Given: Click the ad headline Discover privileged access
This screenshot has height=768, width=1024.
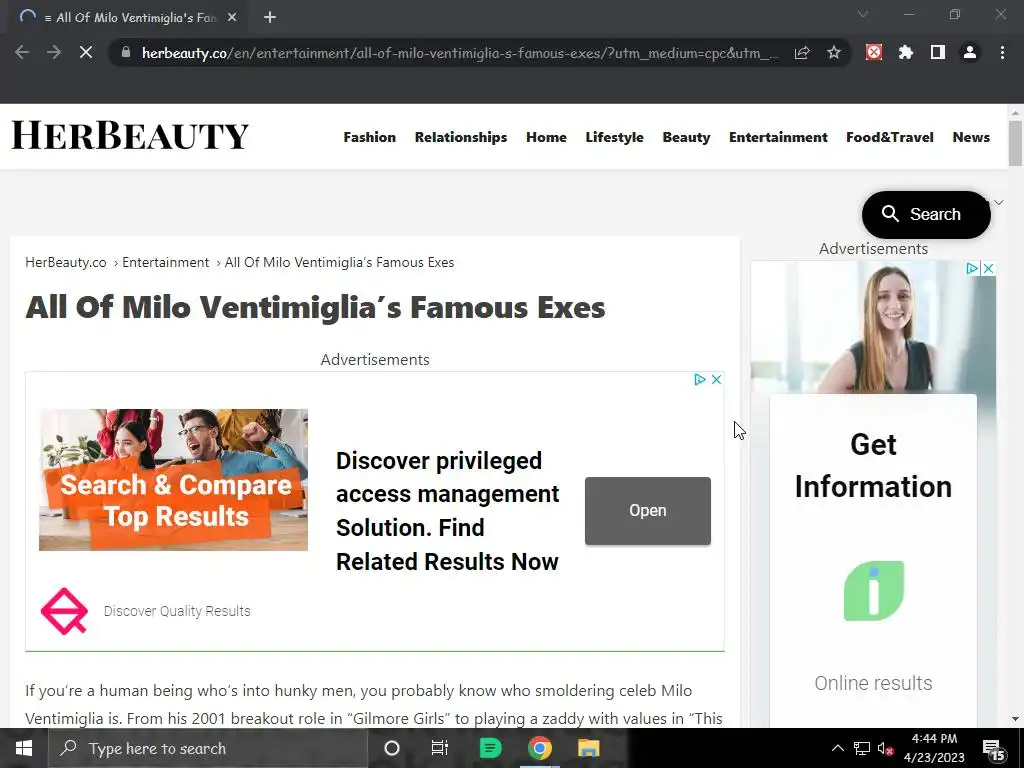Looking at the screenshot, I should [x=447, y=511].
